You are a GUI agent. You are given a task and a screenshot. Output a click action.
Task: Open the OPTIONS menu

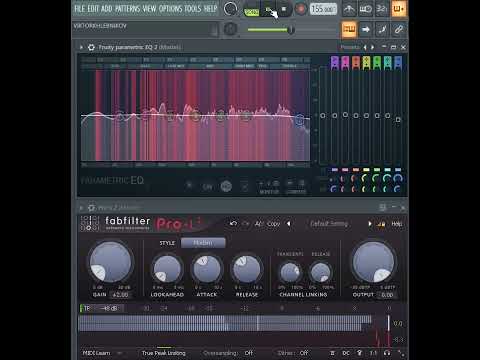pyautogui.click(x=170, y=8)
